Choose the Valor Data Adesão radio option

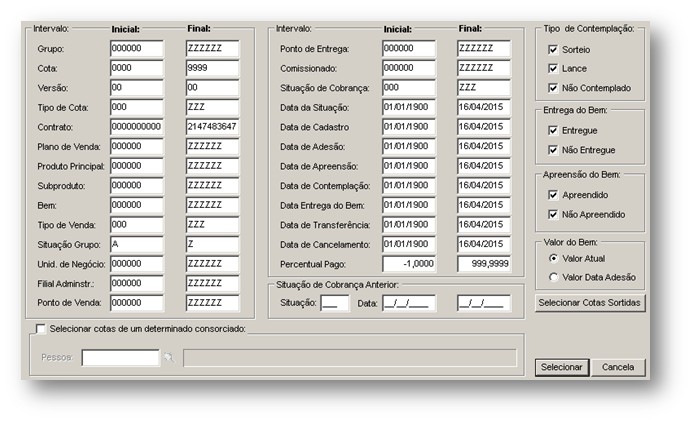pyautogui.click(x=553, y=277)
